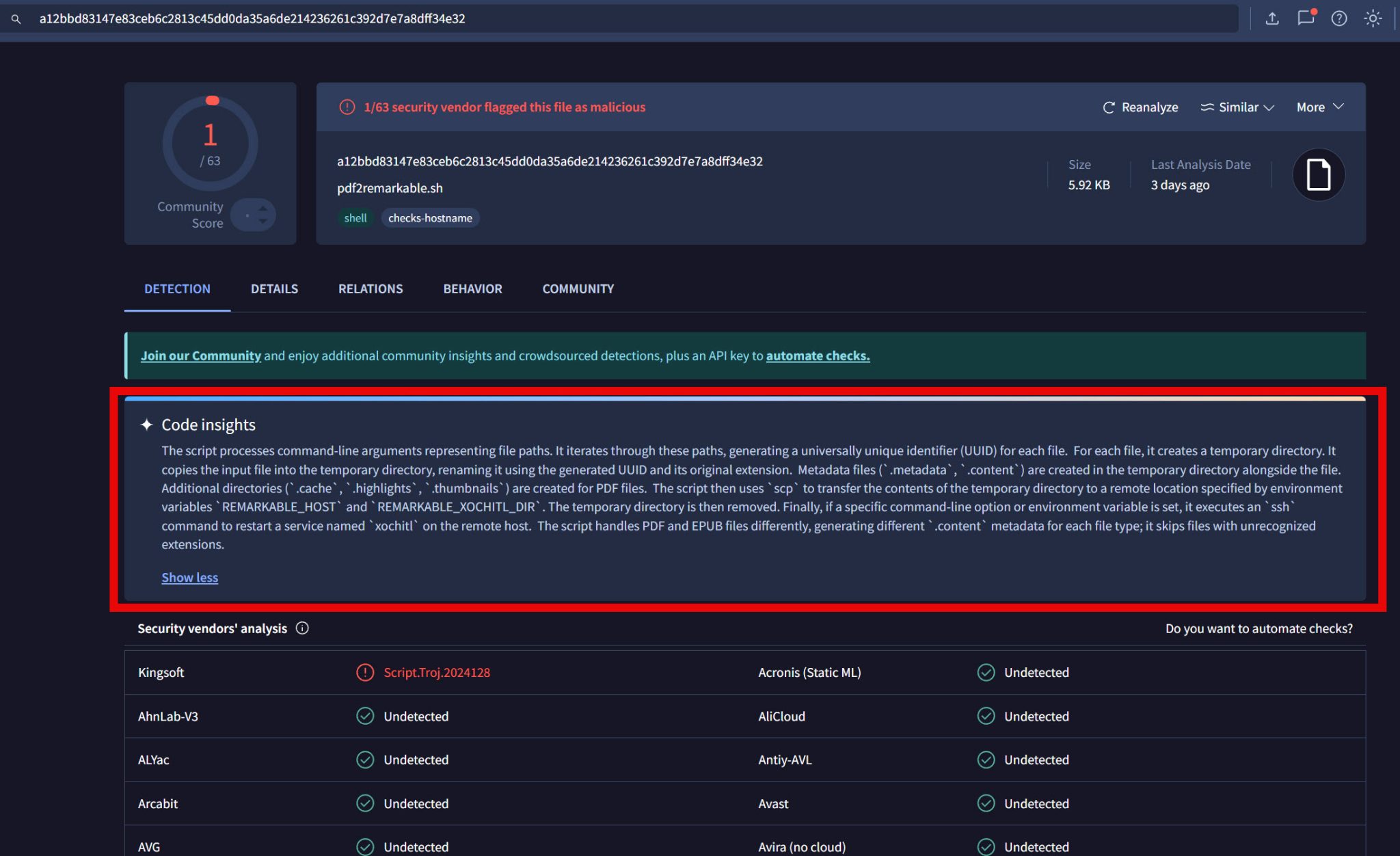
Task: Click the search magnifier icon
Action: (x=16, y=19)
